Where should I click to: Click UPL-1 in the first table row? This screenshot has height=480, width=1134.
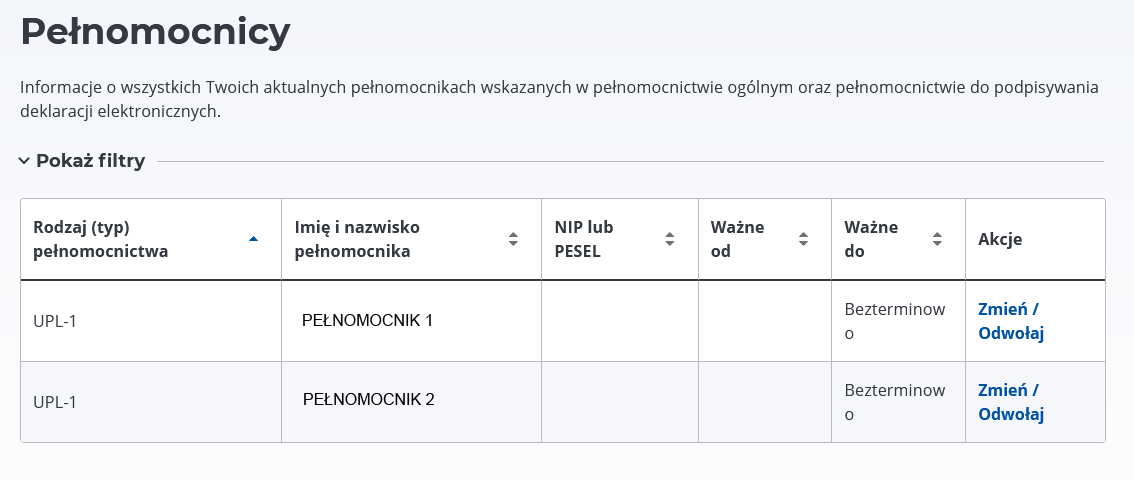55,322
